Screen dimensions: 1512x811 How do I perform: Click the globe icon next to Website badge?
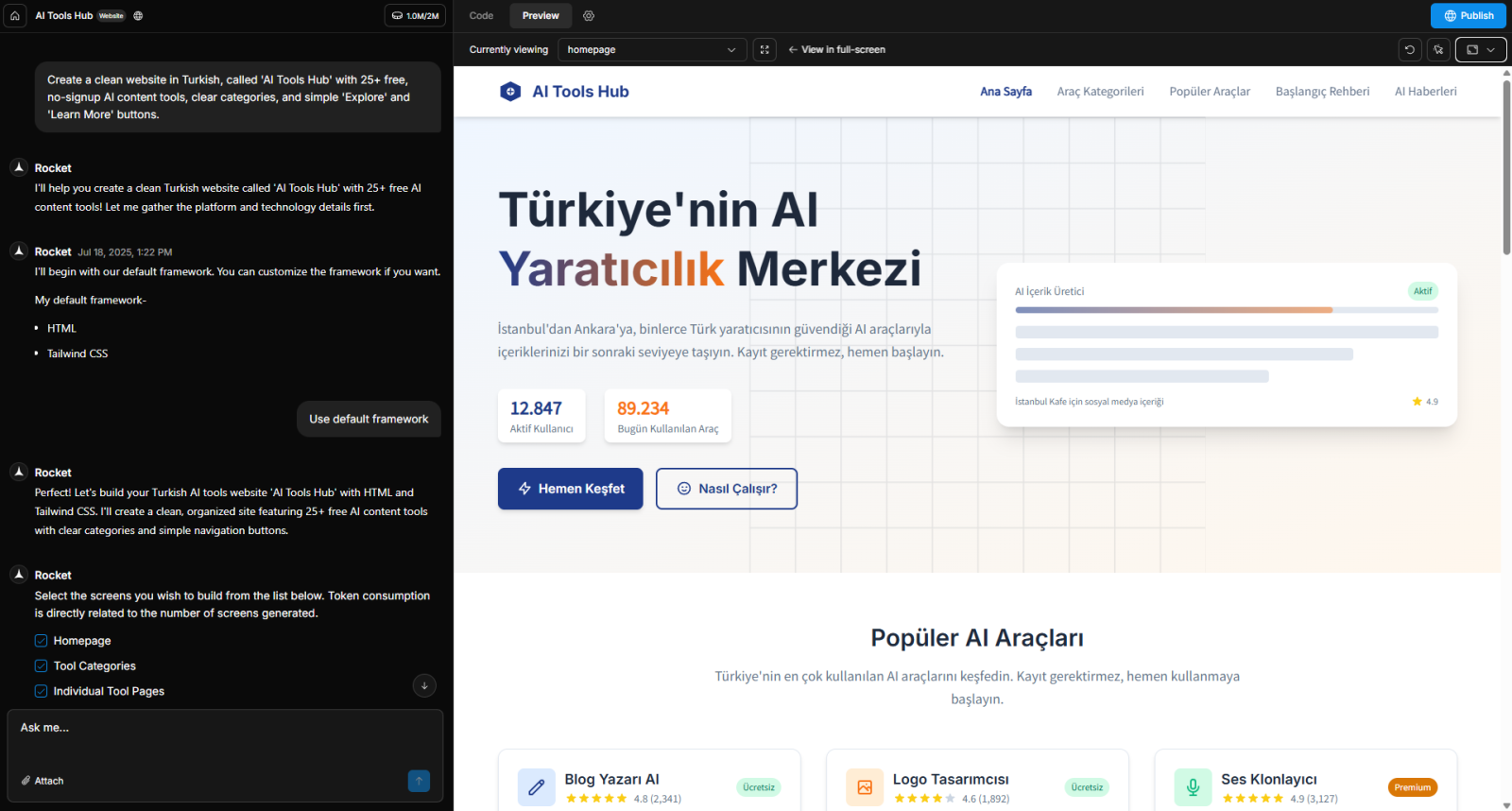click(138, 16)
